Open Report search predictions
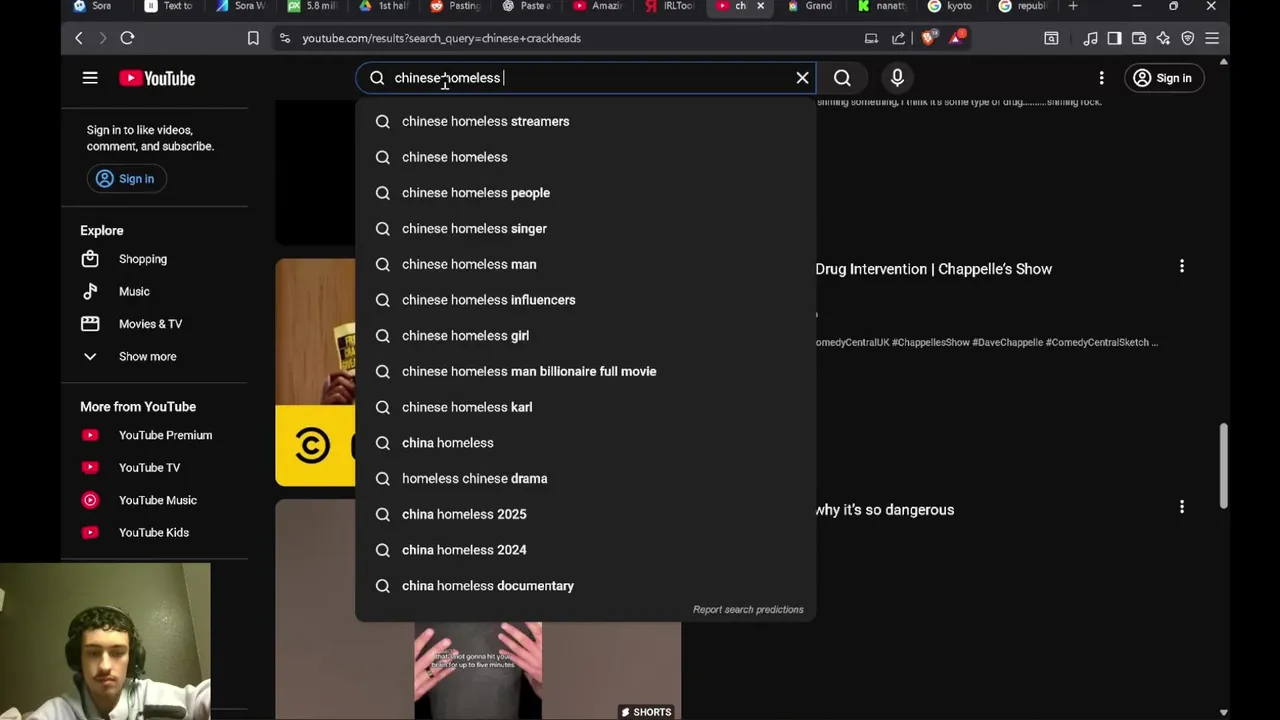Screen dimensions: 1280x720 748,609
